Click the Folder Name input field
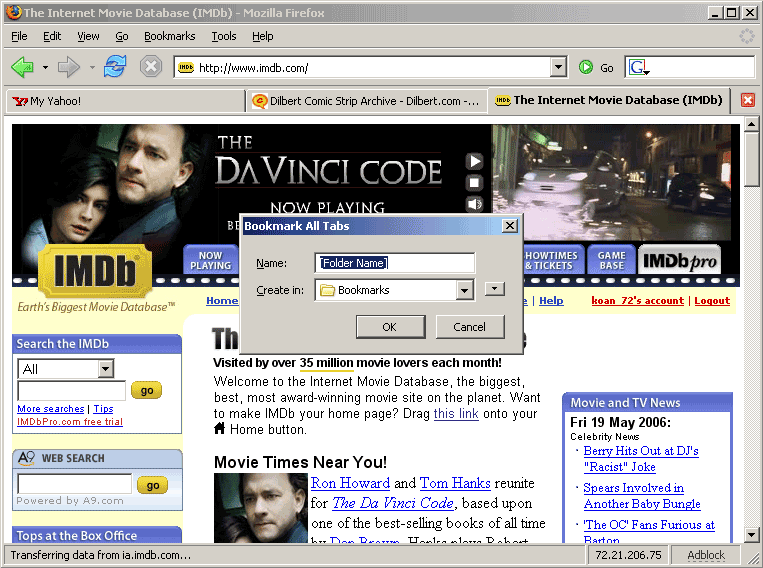763x568 pixels. coord(395,263)
